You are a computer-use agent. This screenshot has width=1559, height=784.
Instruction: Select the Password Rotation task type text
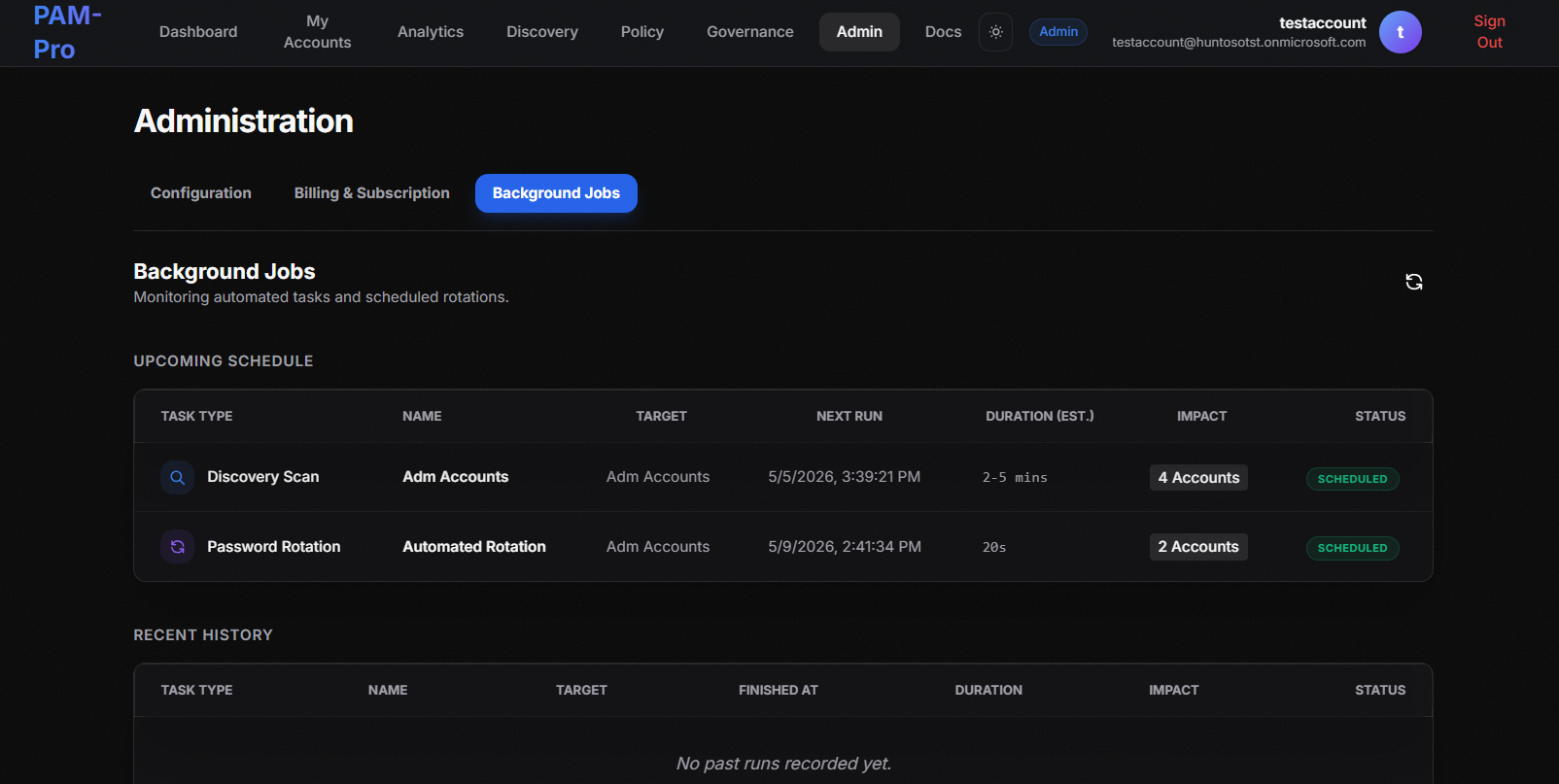[x=274, y=547]
